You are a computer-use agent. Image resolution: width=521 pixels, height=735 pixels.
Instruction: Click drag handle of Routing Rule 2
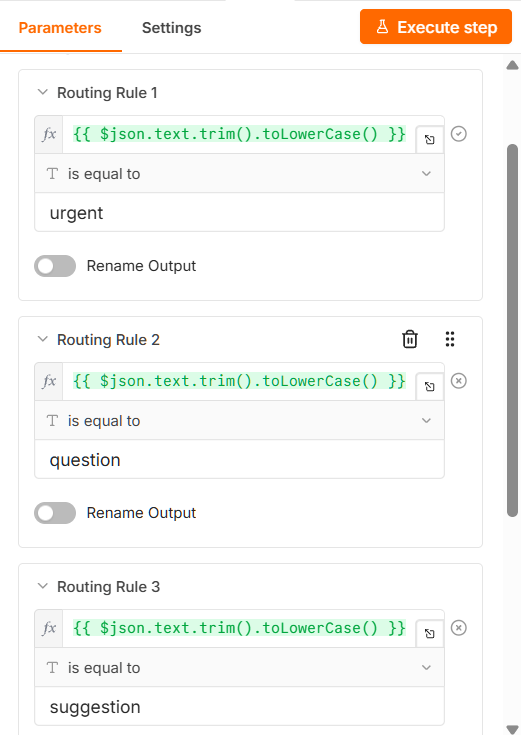pos(450,339)
